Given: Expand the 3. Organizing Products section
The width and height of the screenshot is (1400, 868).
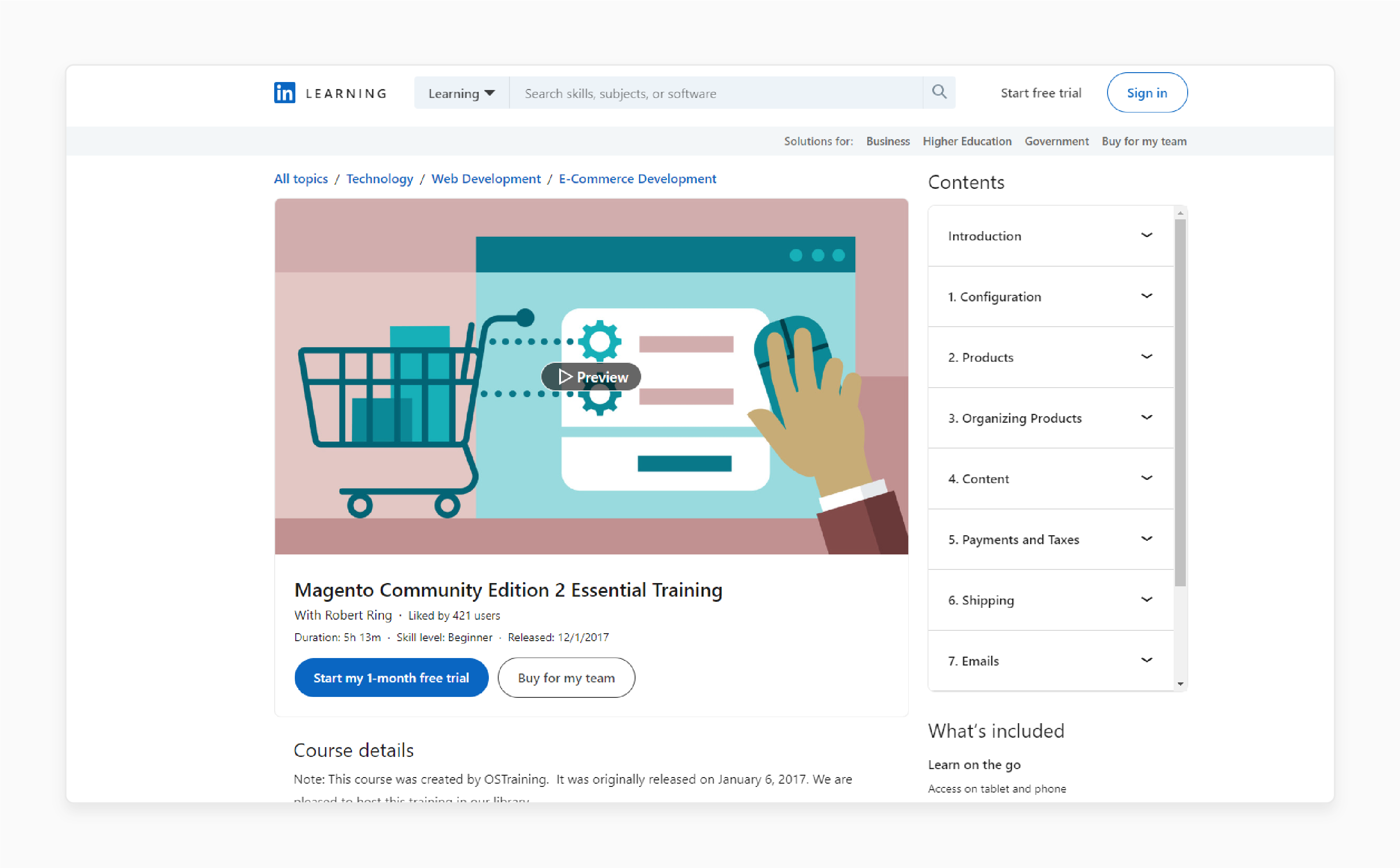Looking at the screenshot, I should coord(1050,418).
